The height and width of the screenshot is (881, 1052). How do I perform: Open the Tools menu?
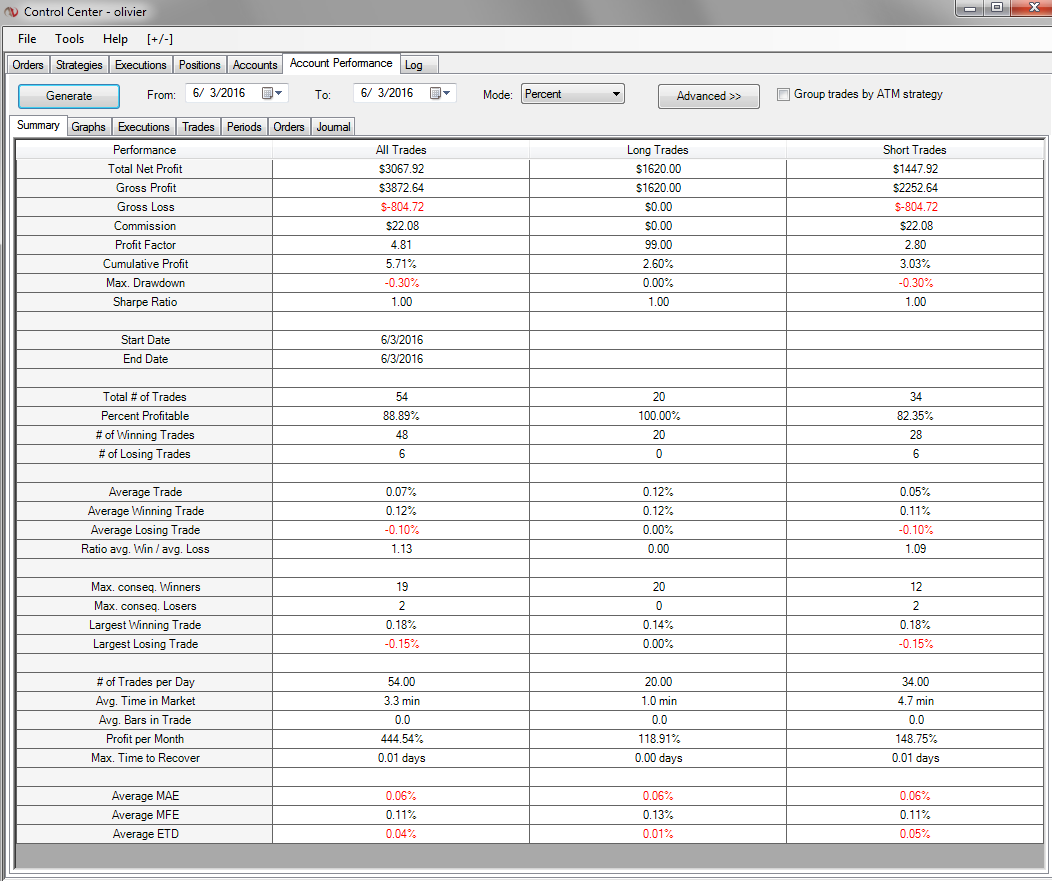70,39
